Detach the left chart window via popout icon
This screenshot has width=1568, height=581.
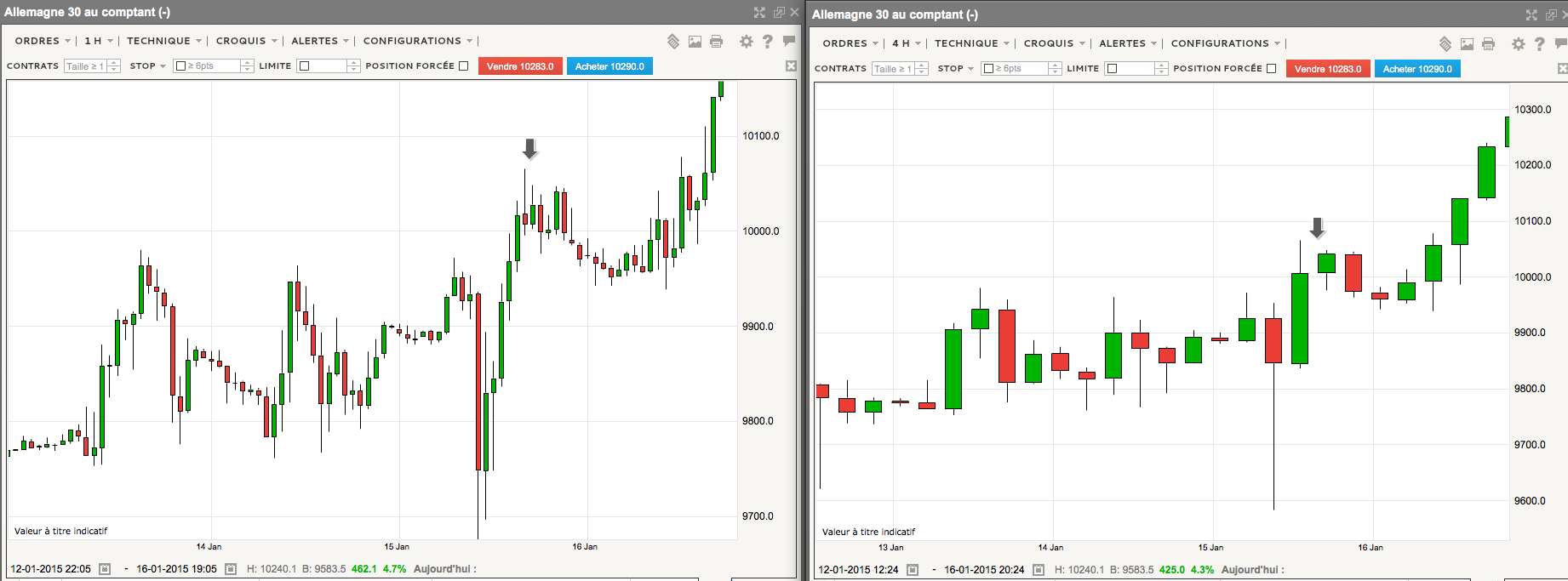[x=779, y=13]
